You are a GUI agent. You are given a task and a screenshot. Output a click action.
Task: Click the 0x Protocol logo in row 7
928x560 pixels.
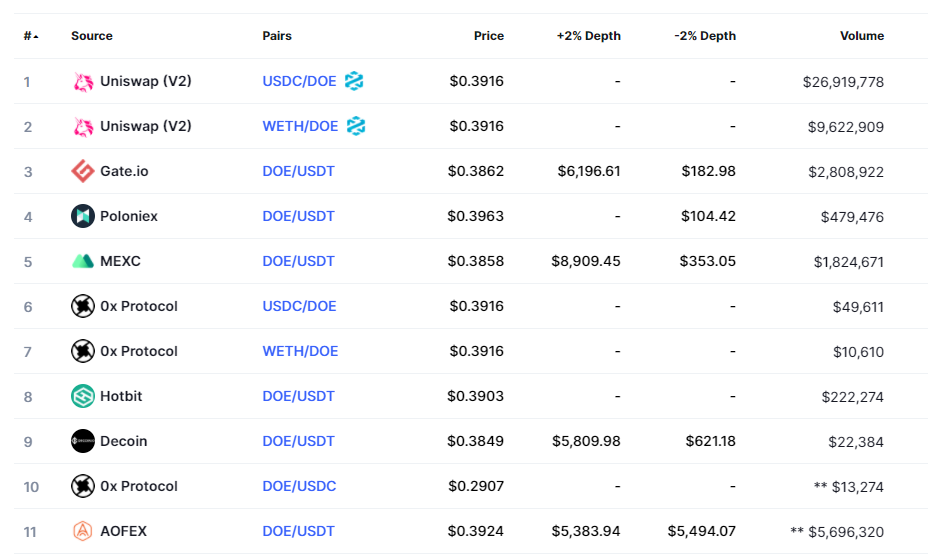pos(83,351)
